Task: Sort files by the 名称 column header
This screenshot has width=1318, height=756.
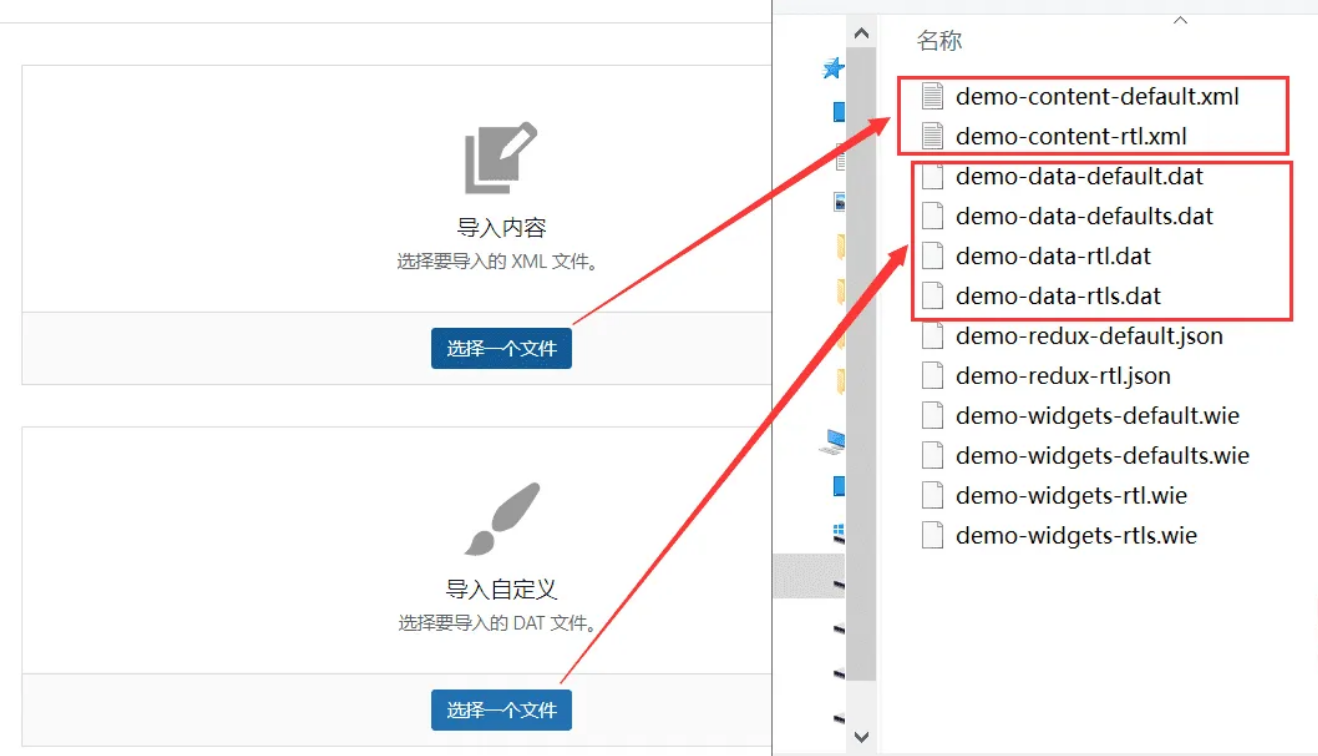Action: (x=939, y=41)
